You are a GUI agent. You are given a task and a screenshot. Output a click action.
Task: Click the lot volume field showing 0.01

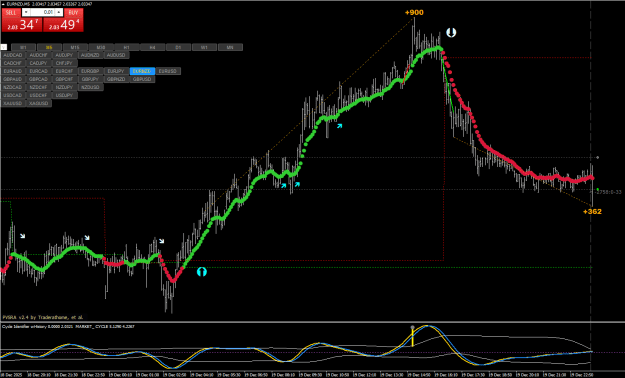[43, 12]
